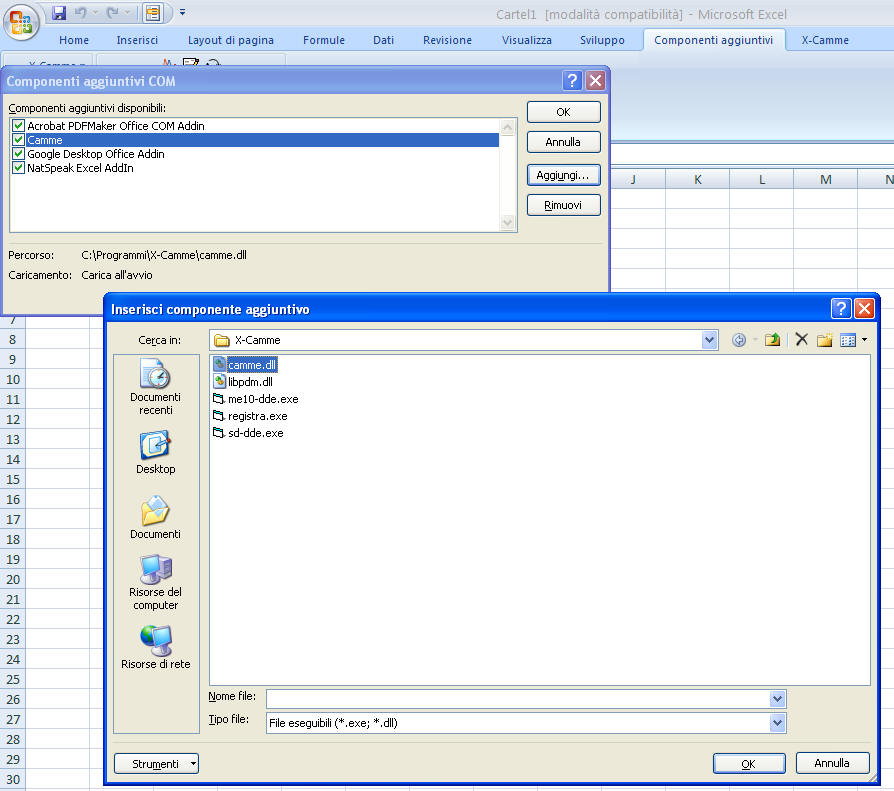
Task: Expand the Cerca in folder dropdown
Action: [709, 340]
